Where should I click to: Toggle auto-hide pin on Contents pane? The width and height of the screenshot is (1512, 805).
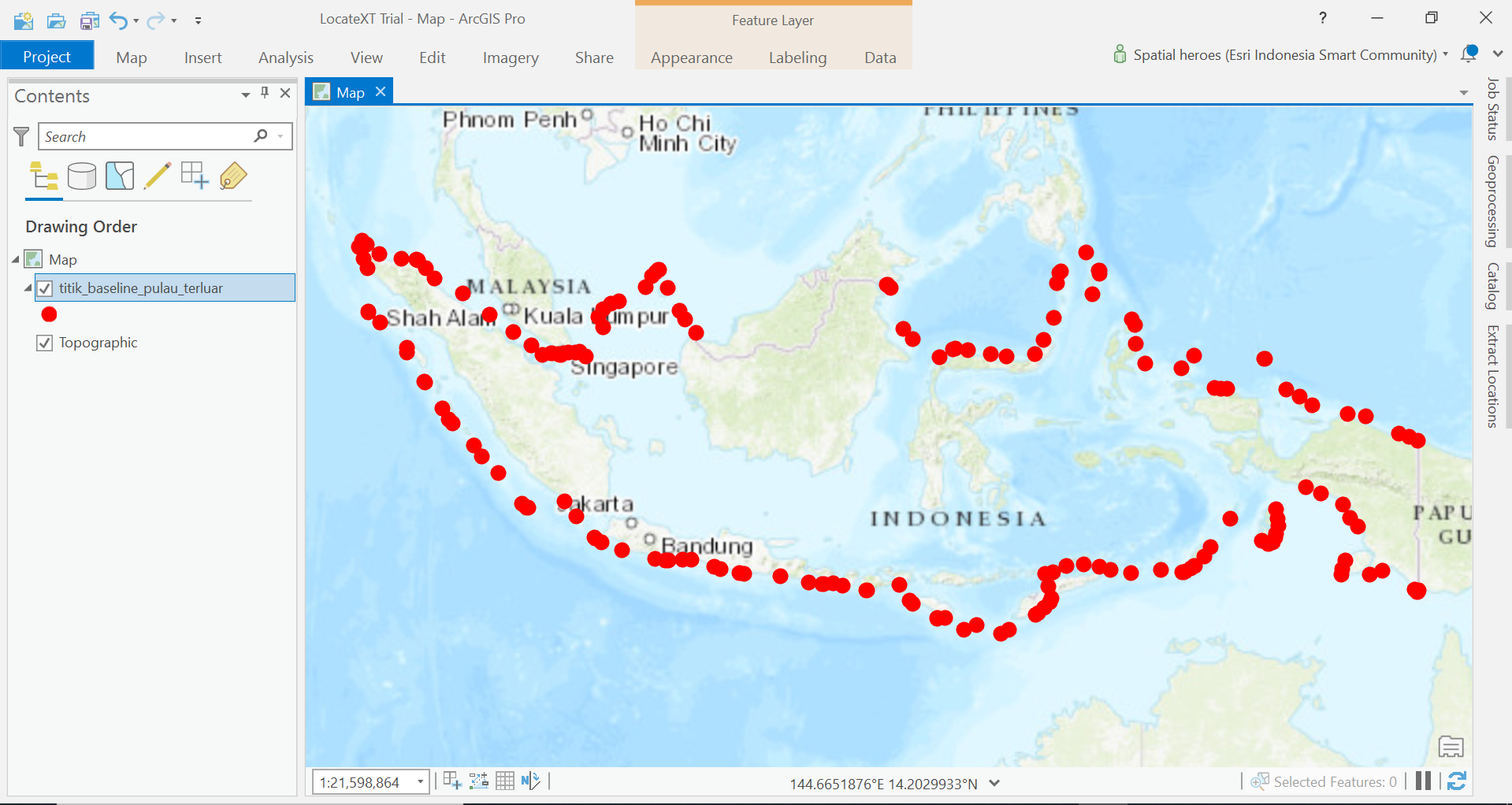(x=265, y=93)
